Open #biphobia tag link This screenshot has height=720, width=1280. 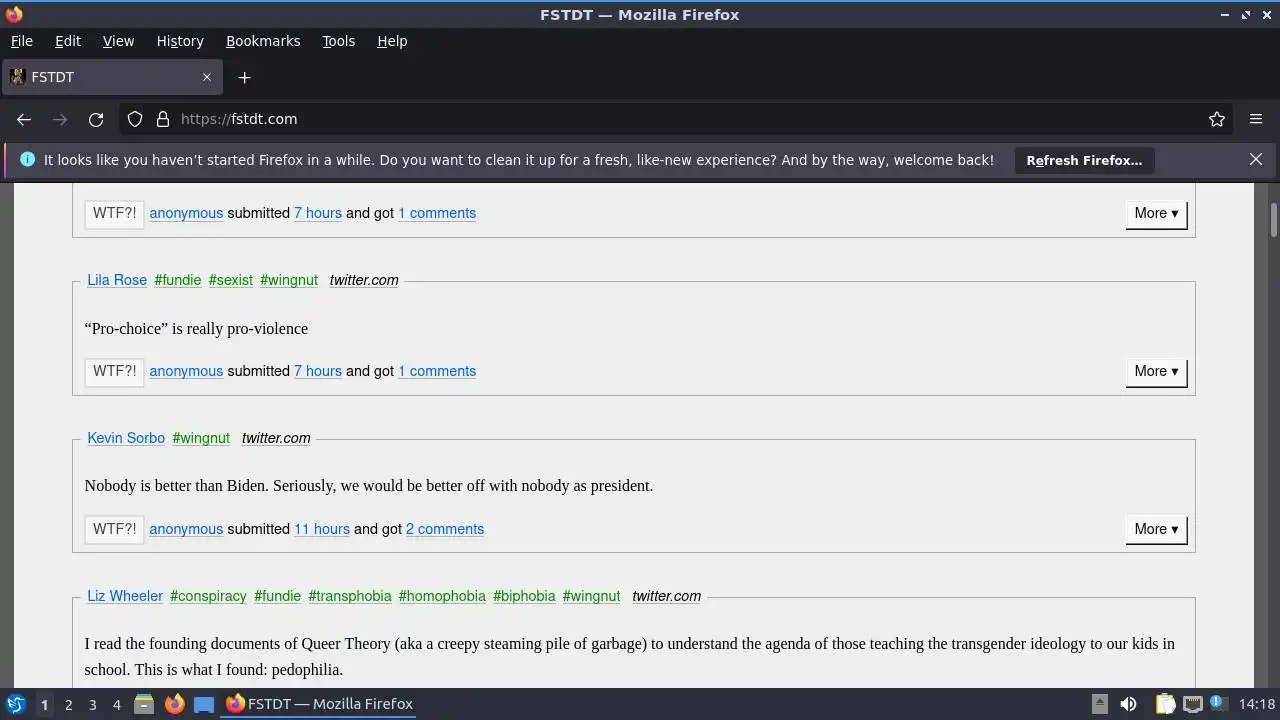[524, 596]
